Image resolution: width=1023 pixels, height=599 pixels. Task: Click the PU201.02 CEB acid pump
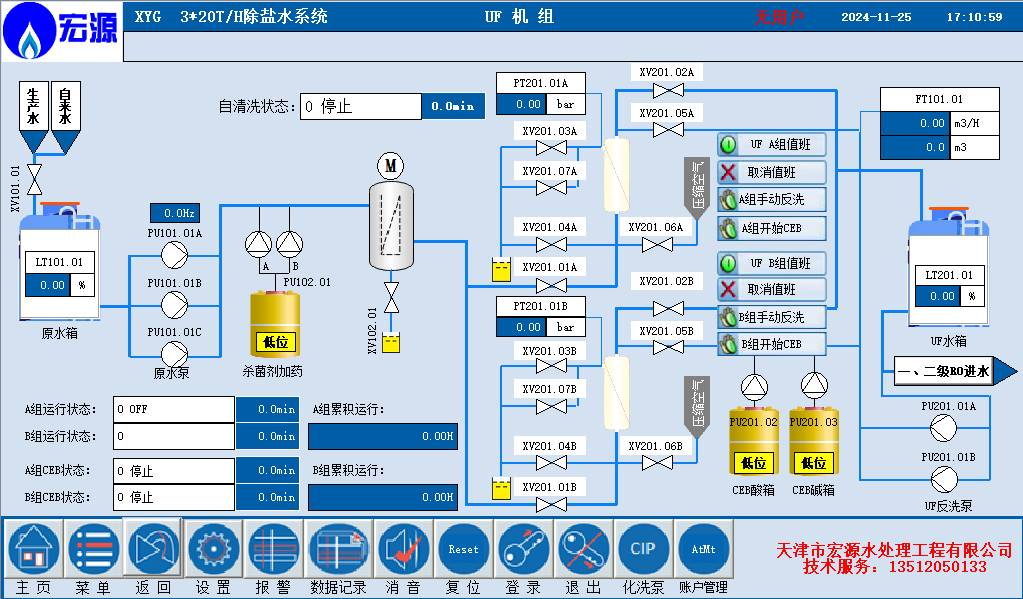point(754,387)
